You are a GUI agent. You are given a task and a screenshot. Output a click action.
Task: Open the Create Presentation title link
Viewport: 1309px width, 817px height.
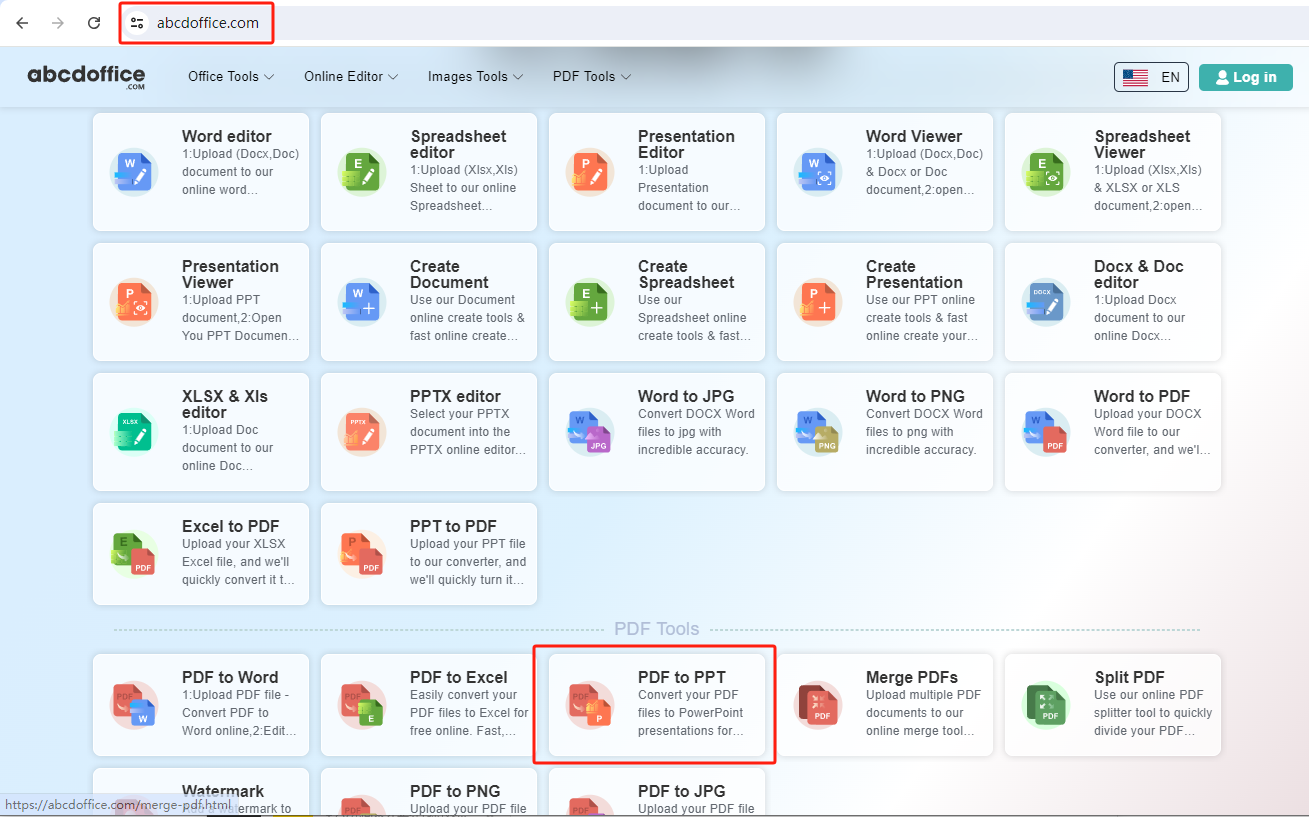coord(914,274)
